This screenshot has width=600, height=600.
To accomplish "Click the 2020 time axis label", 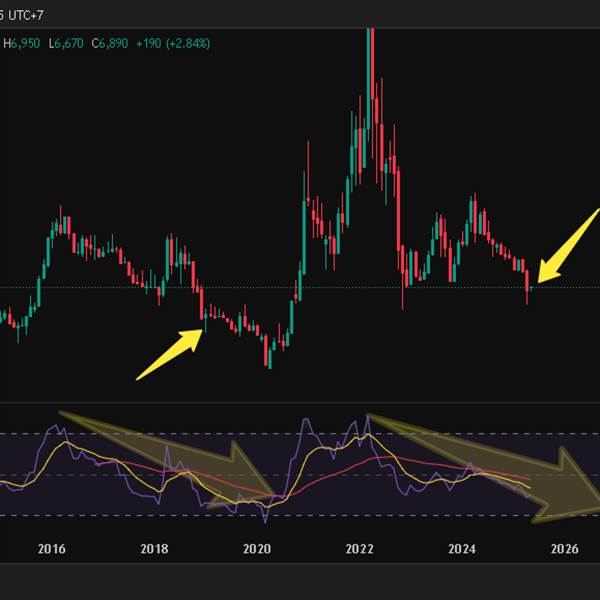I will click(x=257, y=549).
